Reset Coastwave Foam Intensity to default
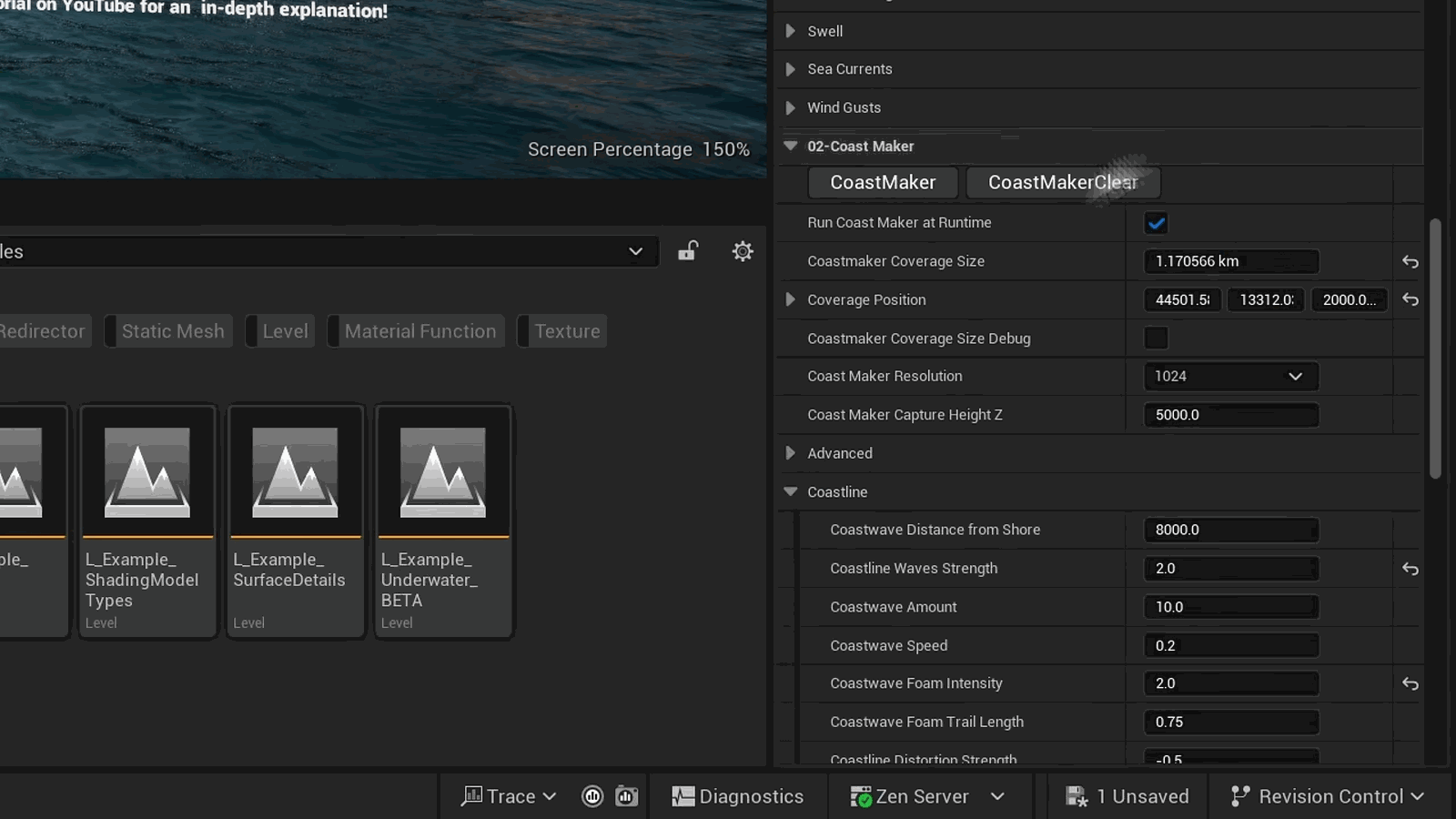This screenshot has width=1456, height=819. click(1410, 683)
